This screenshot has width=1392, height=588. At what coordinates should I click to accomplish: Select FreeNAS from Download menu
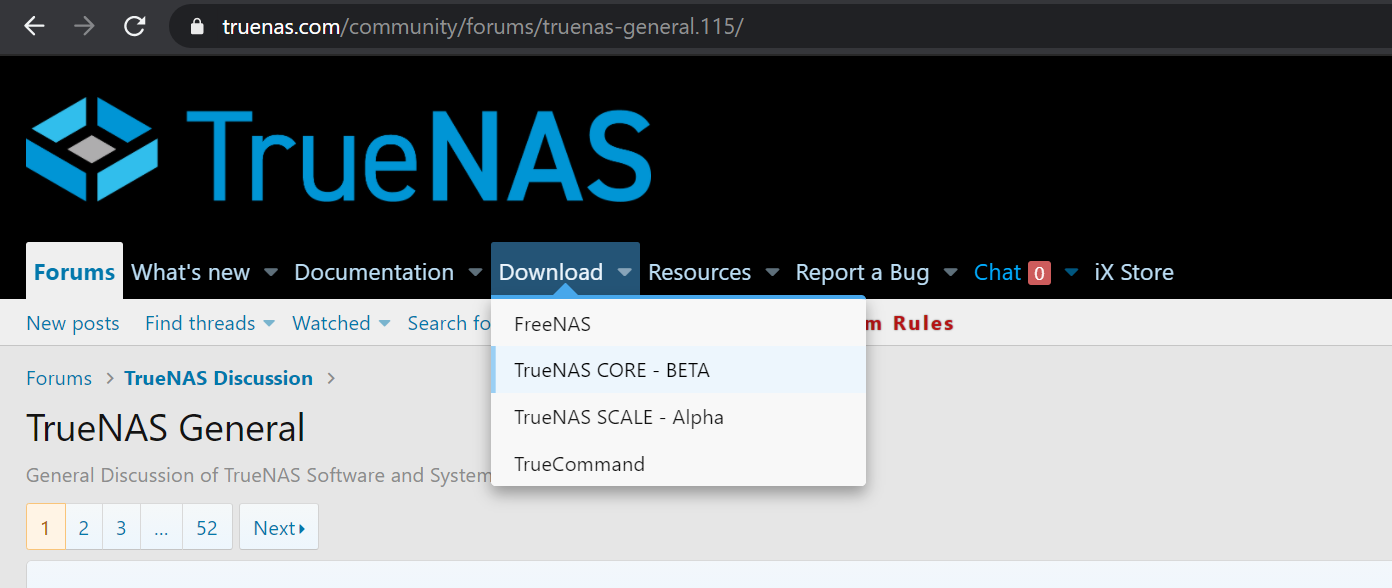click(678, 323)
